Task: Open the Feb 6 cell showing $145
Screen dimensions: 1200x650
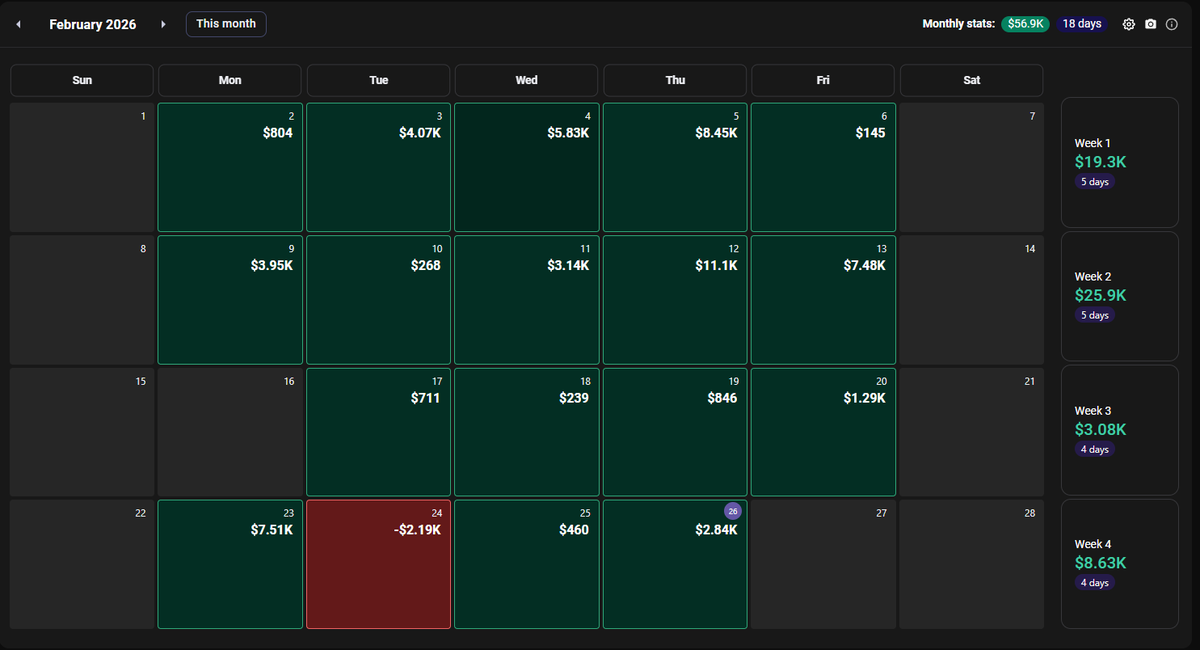Action: pos(823,168)
